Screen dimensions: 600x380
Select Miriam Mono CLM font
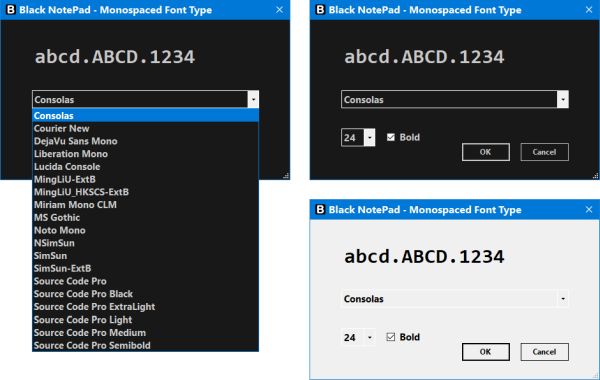[145, 205]
